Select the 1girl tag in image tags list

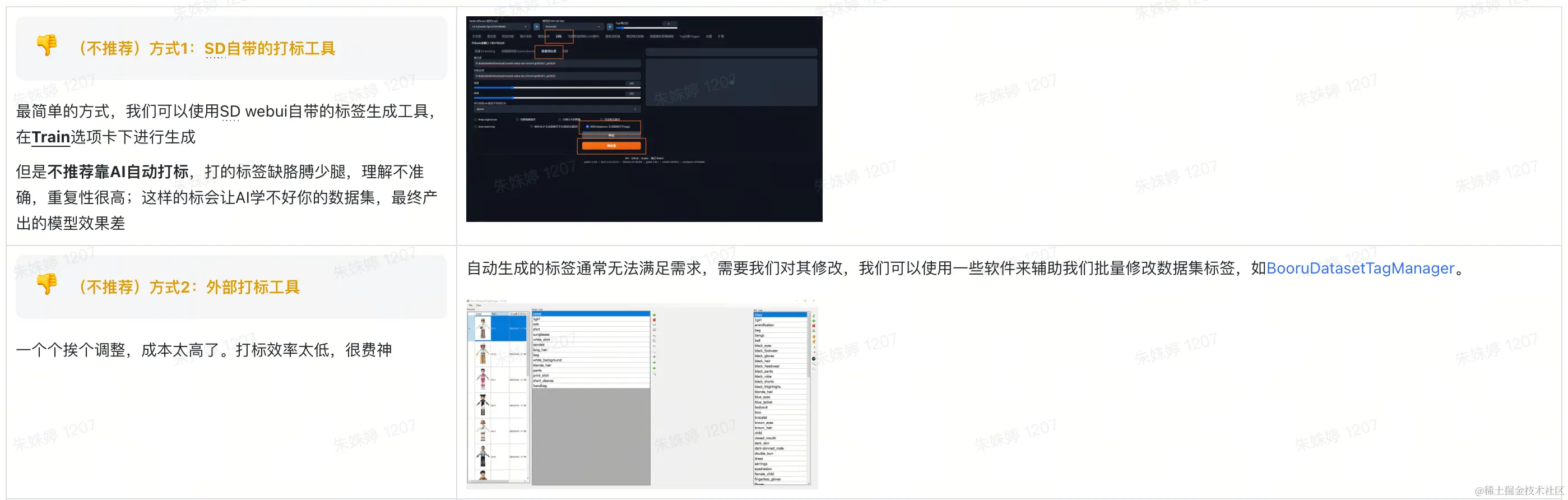591,319
